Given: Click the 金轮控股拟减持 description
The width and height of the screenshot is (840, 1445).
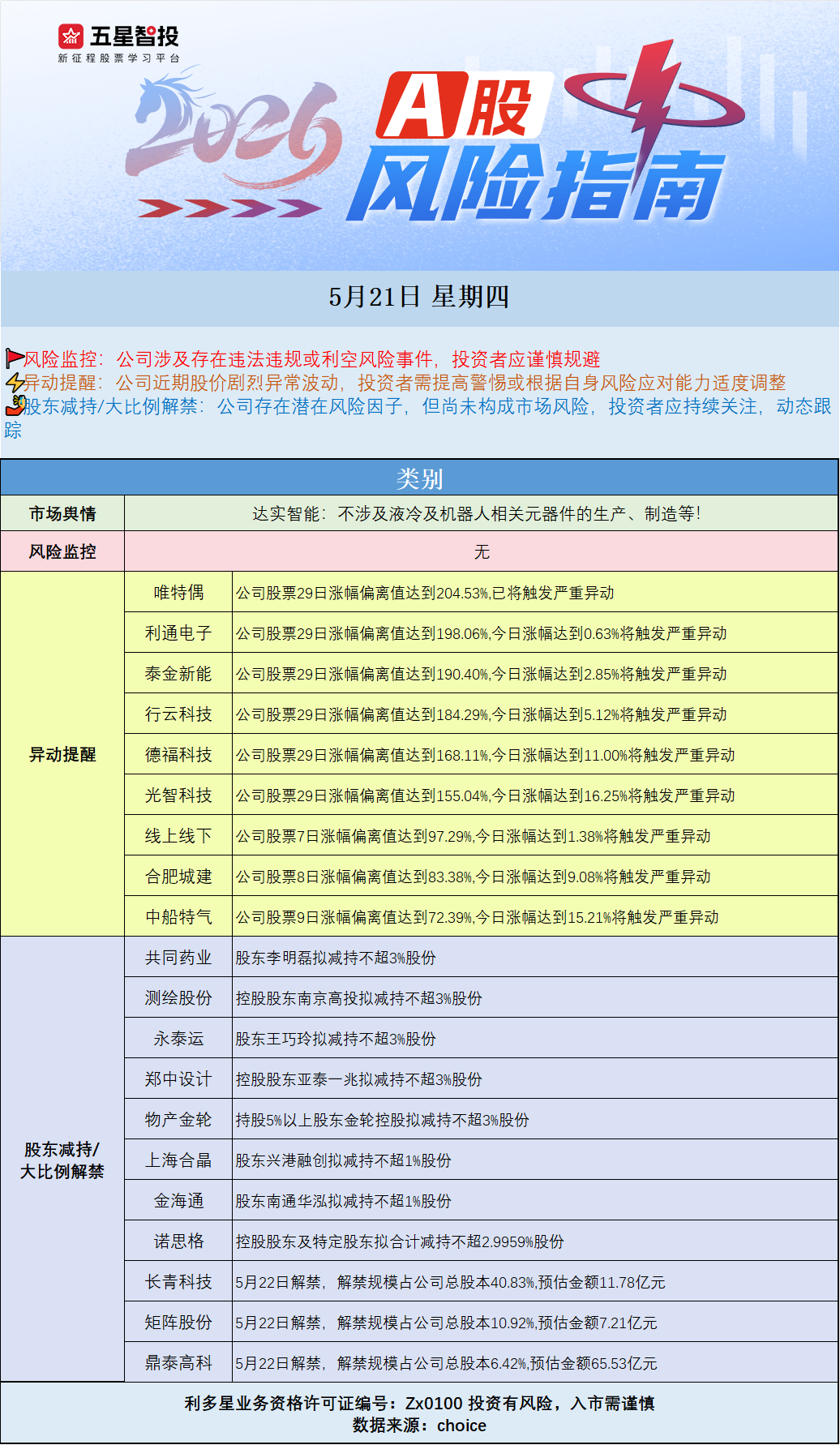Looking at the screenshot, I should click(382, 1120).
